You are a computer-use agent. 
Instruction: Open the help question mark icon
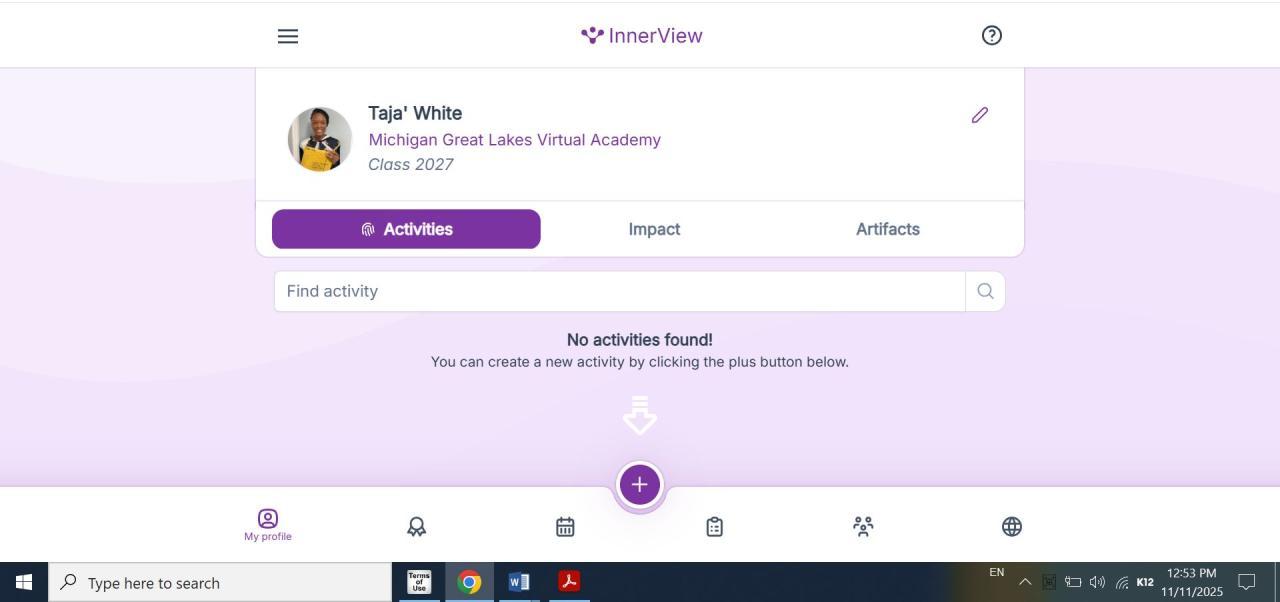pos(991,35)
